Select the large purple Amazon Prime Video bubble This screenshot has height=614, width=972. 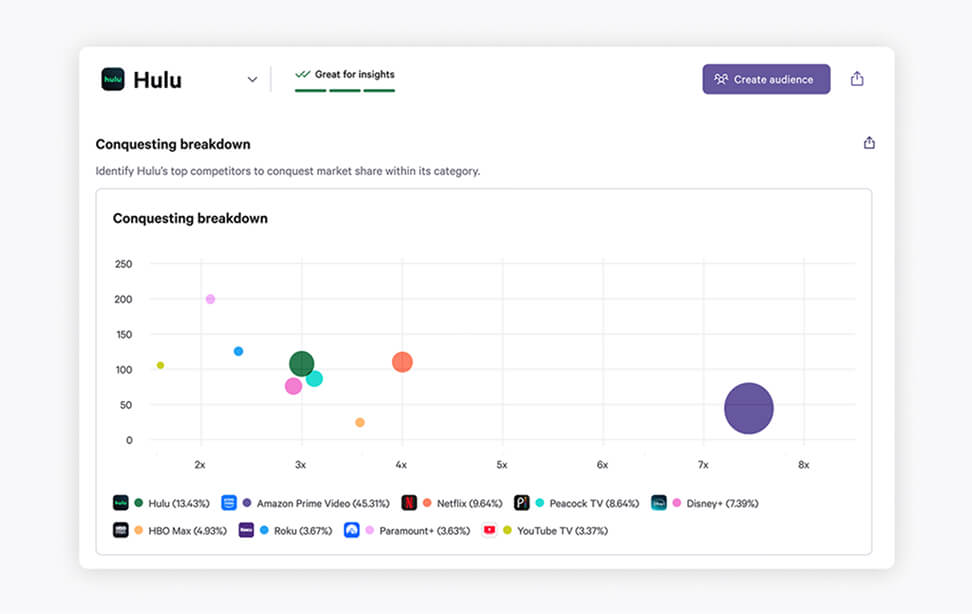749,407
